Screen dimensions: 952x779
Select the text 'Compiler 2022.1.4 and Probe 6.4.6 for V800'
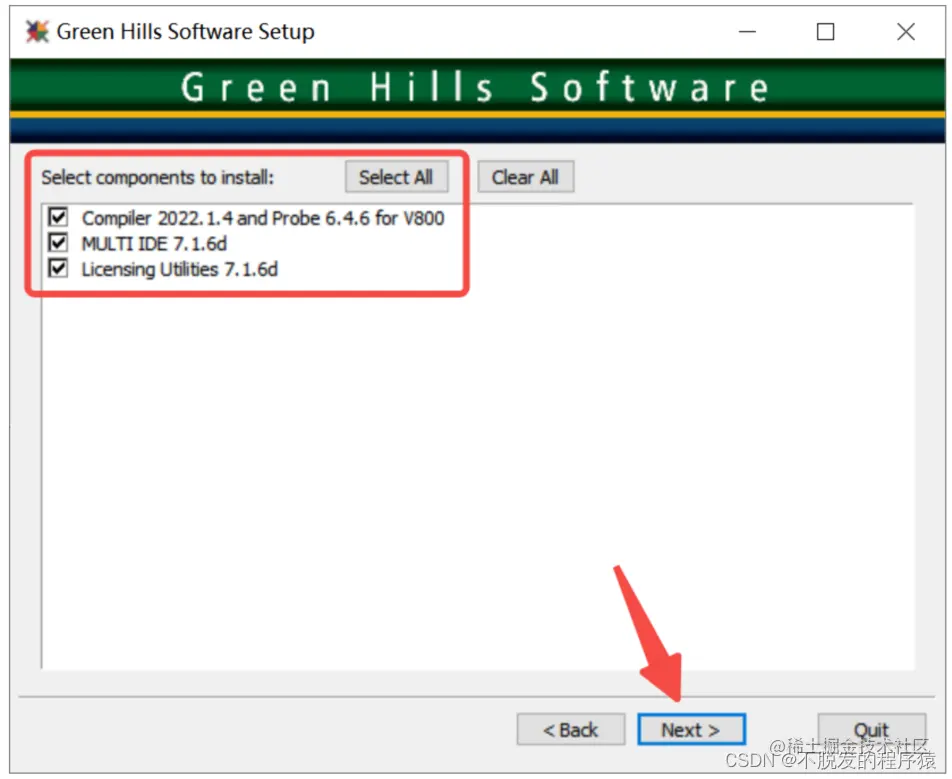pos(263,218)
